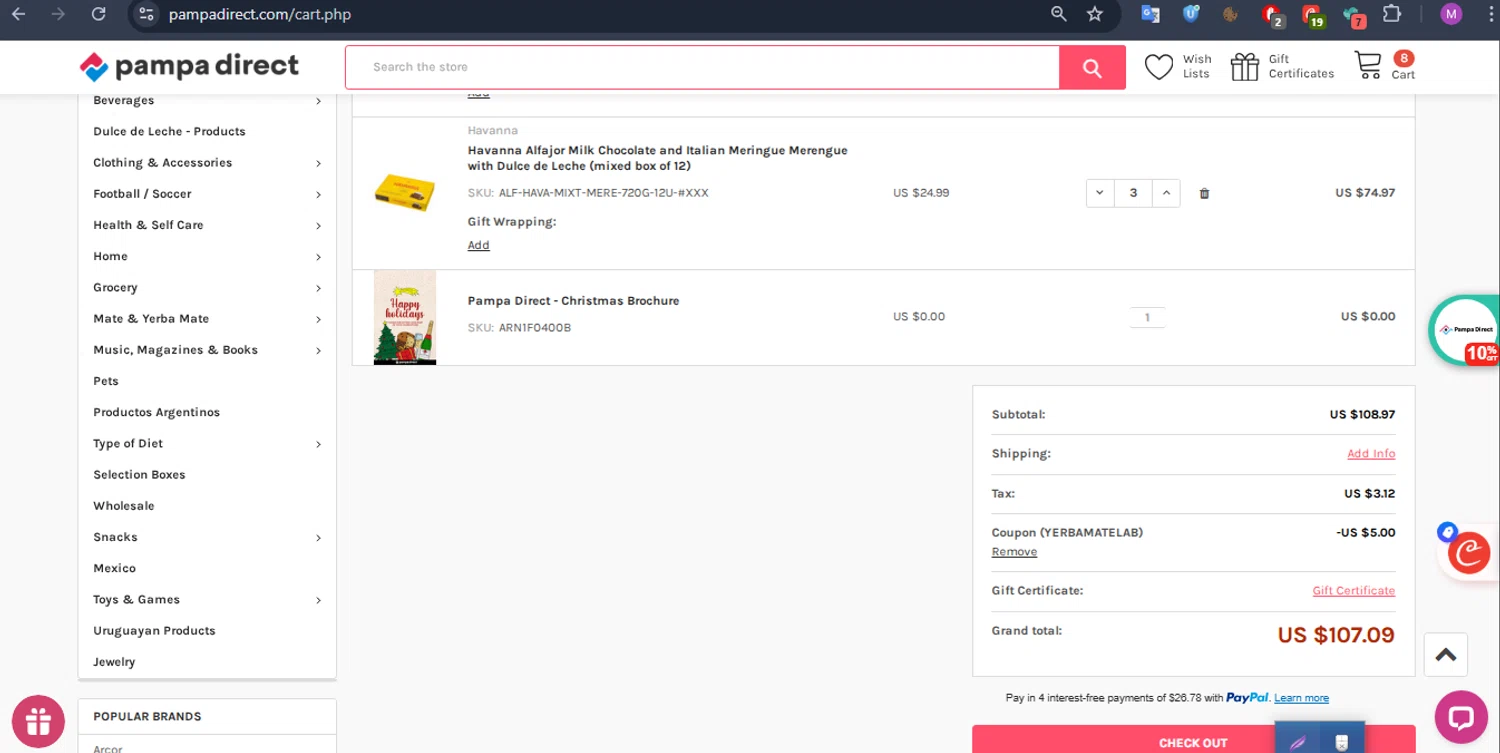The width and height of the screenshot is (1500, 753).
Task: Click the Havanna brand name
Action: pos(493,130)
